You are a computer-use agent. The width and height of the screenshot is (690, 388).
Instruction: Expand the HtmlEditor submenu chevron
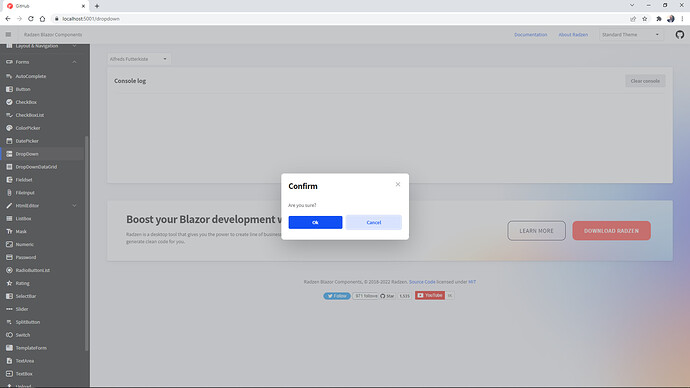click(x=74, y=205)
